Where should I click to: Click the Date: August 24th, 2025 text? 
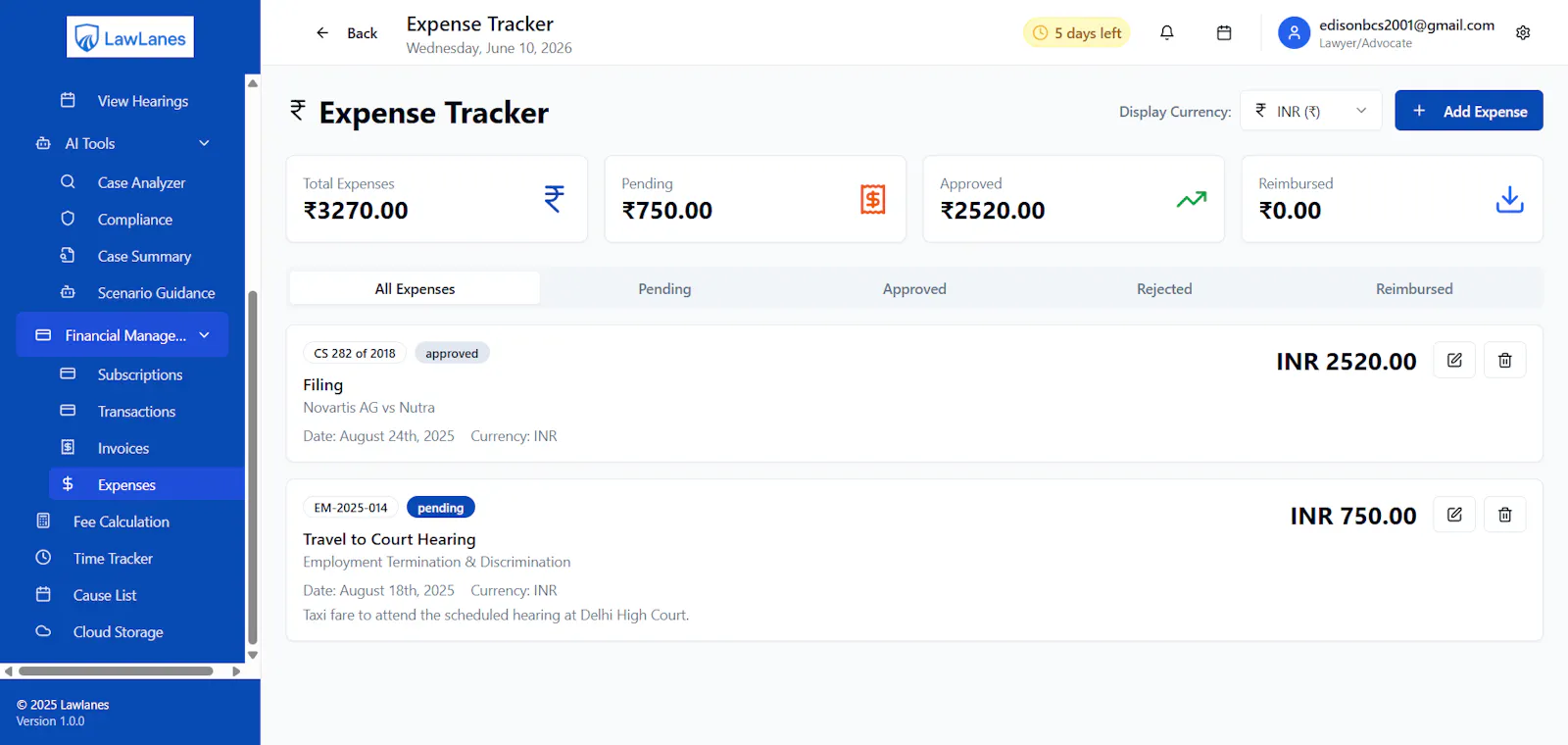point(378,435)
